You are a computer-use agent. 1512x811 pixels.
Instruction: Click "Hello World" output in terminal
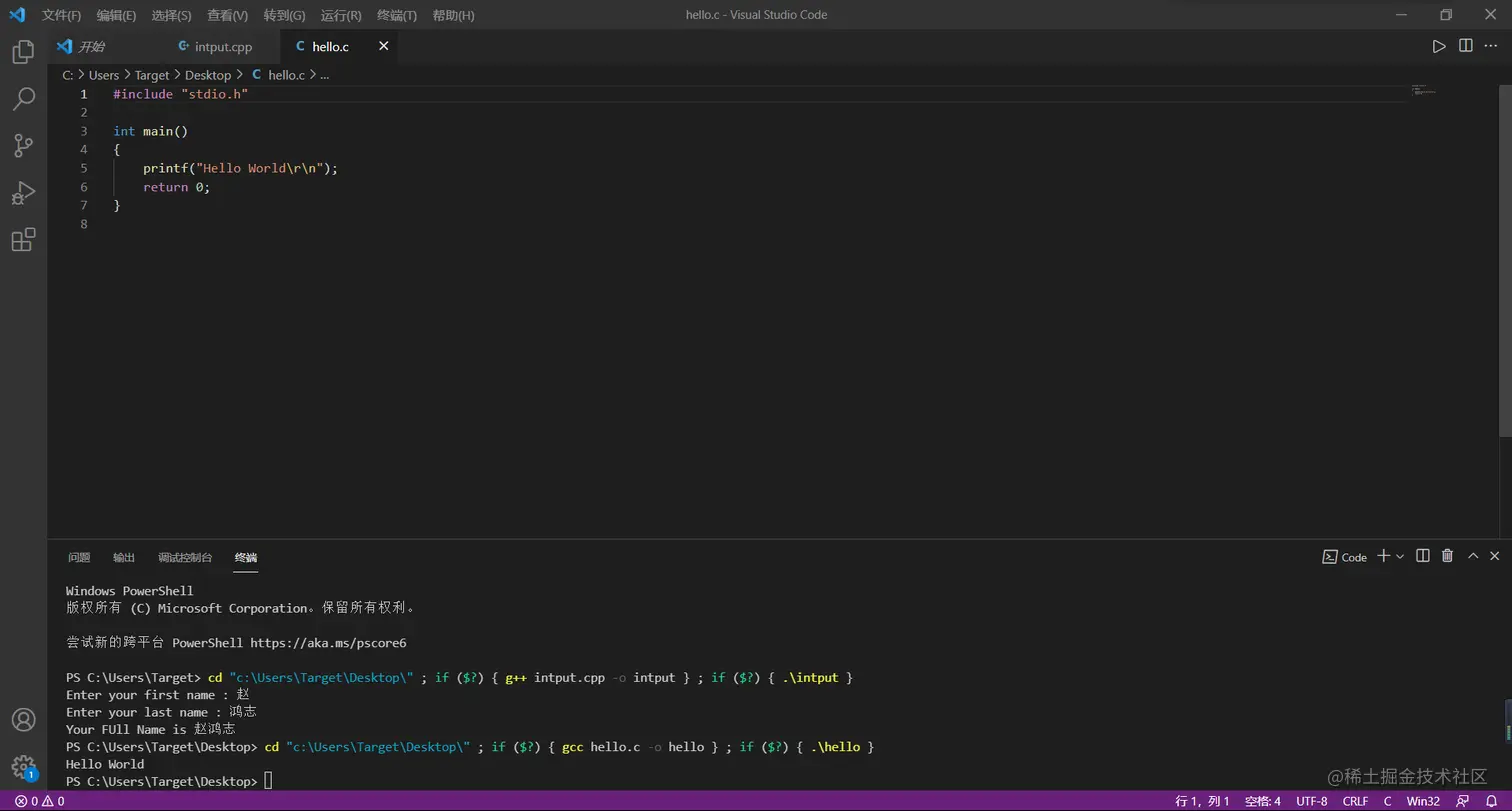tap(105, 764)
